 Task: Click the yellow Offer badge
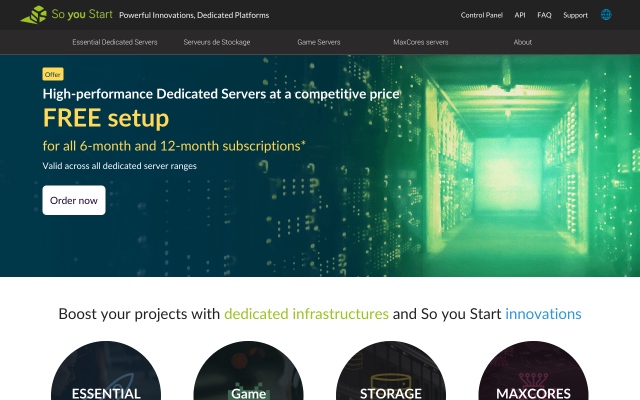point(53,74)
